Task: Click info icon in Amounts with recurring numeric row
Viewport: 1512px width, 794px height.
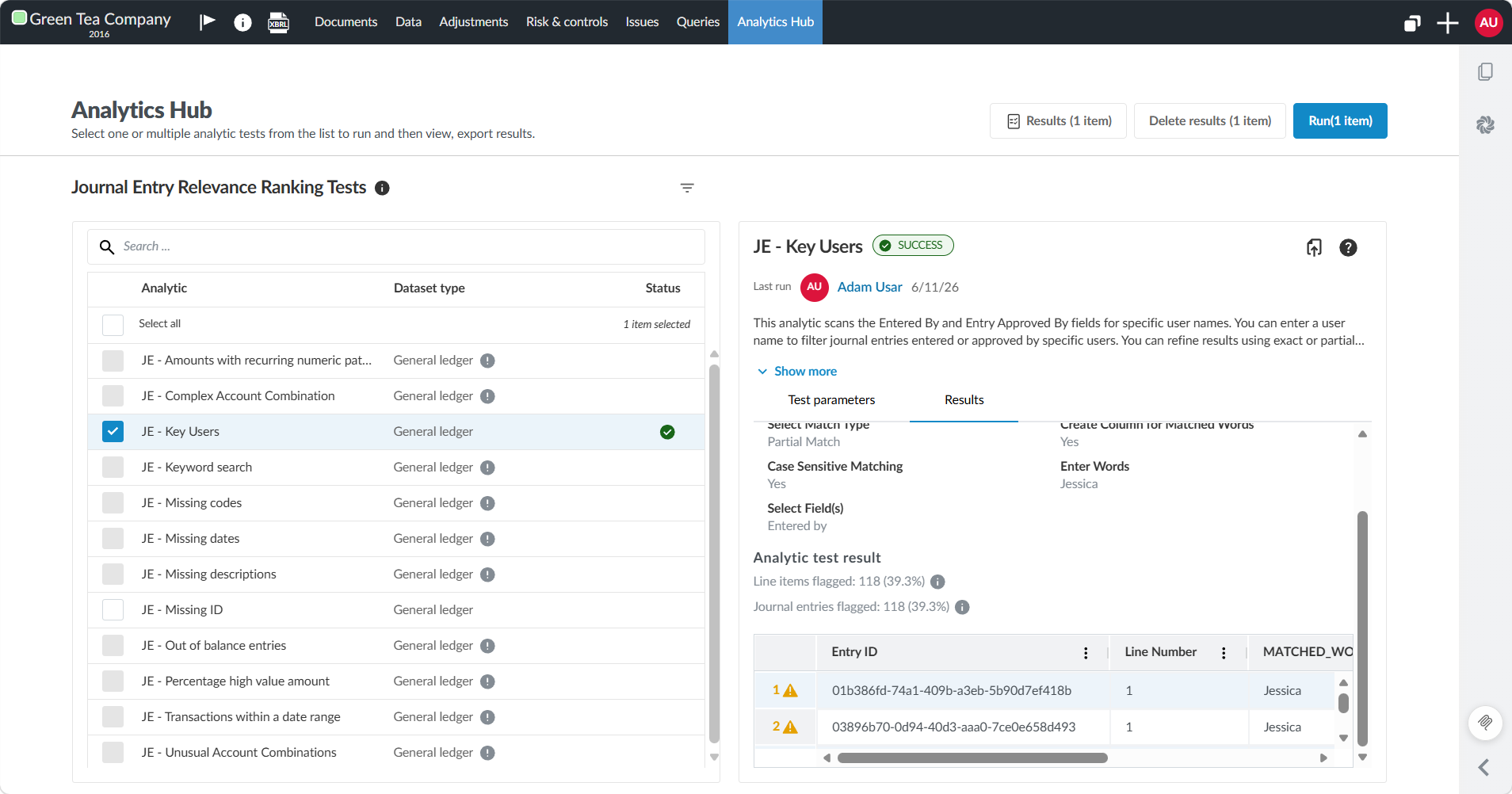Action: (x=488, y=361)
